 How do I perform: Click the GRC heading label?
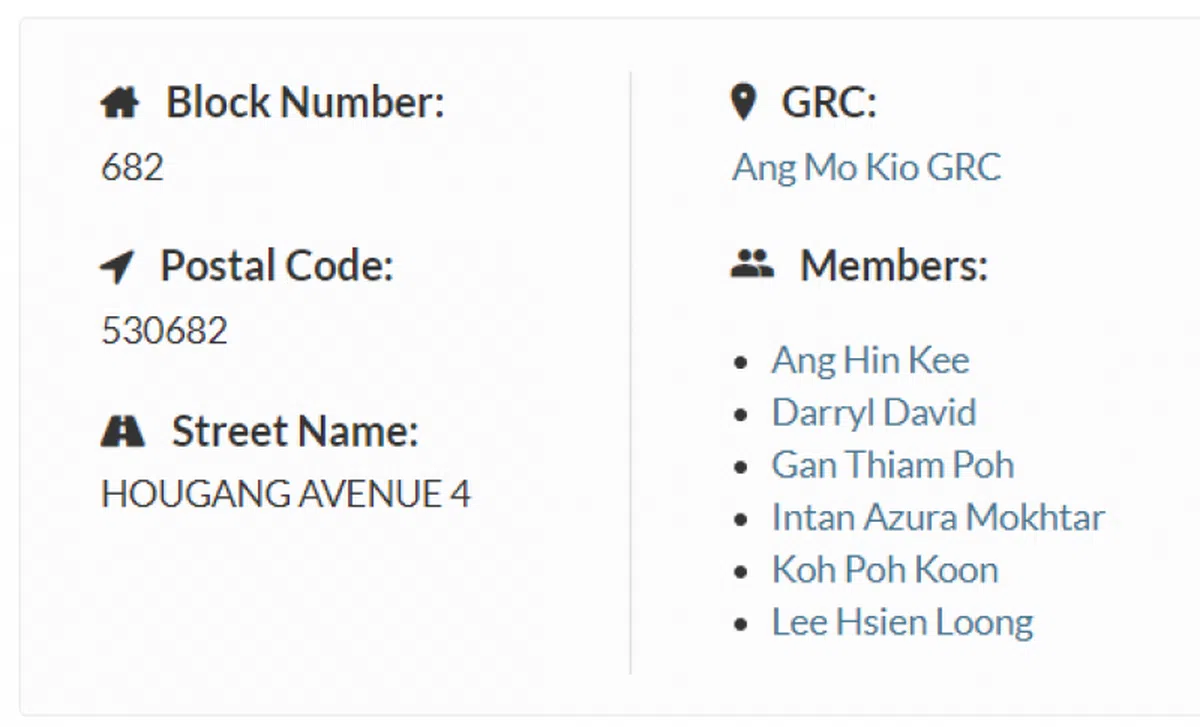(829, 102)
